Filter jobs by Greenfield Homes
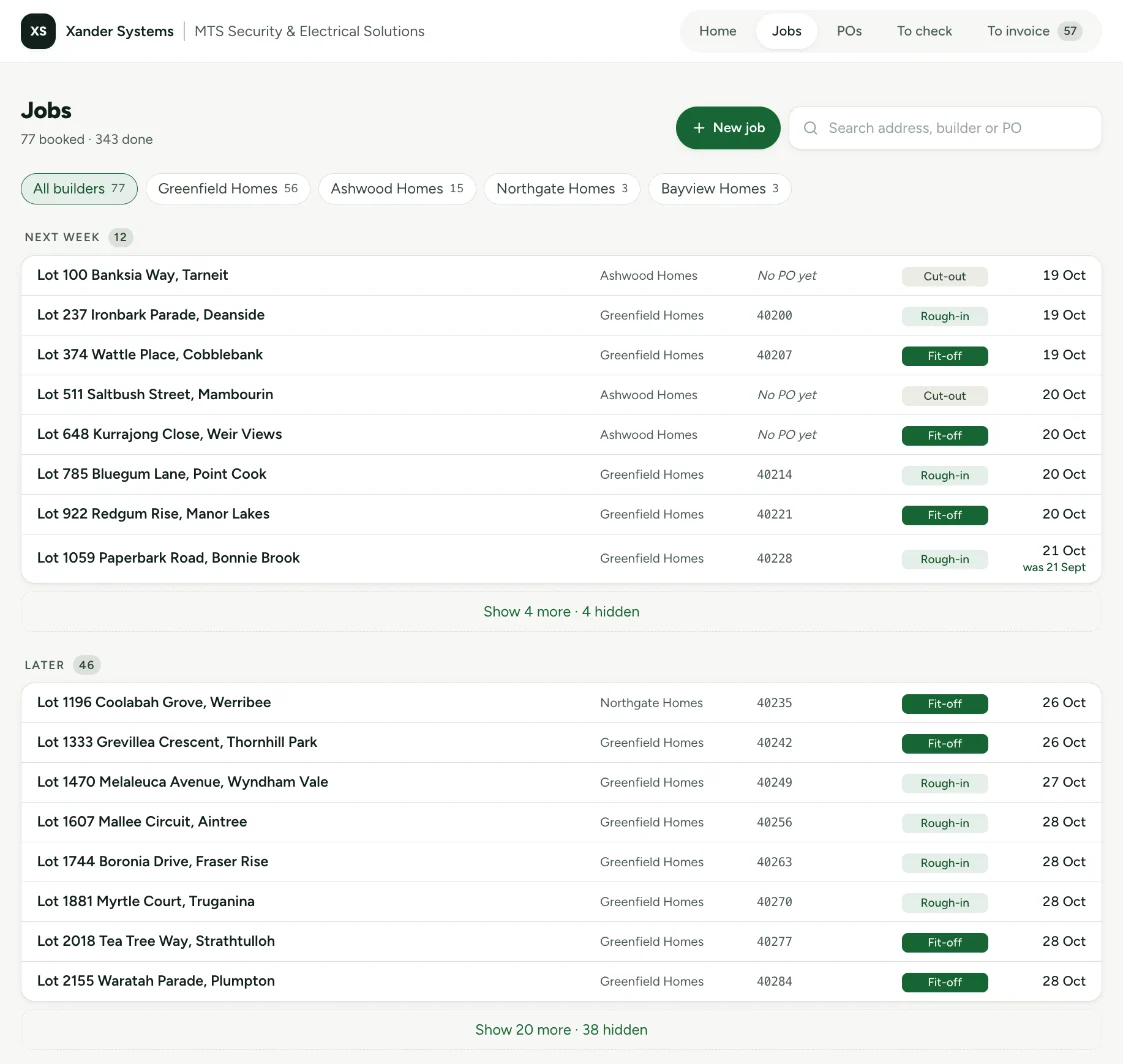Image resolution: width=1123 pixels, height=1064 pixels. coord(228,189)
